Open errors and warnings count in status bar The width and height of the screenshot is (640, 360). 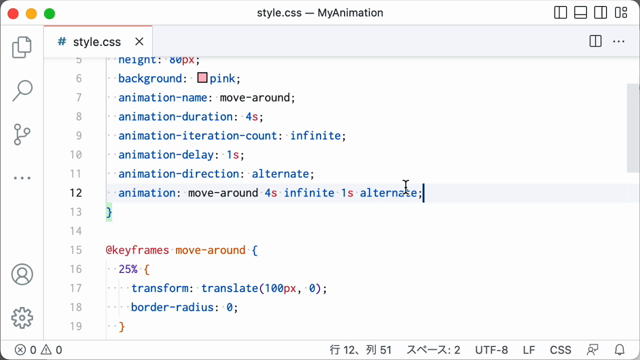tap(38, 350)
